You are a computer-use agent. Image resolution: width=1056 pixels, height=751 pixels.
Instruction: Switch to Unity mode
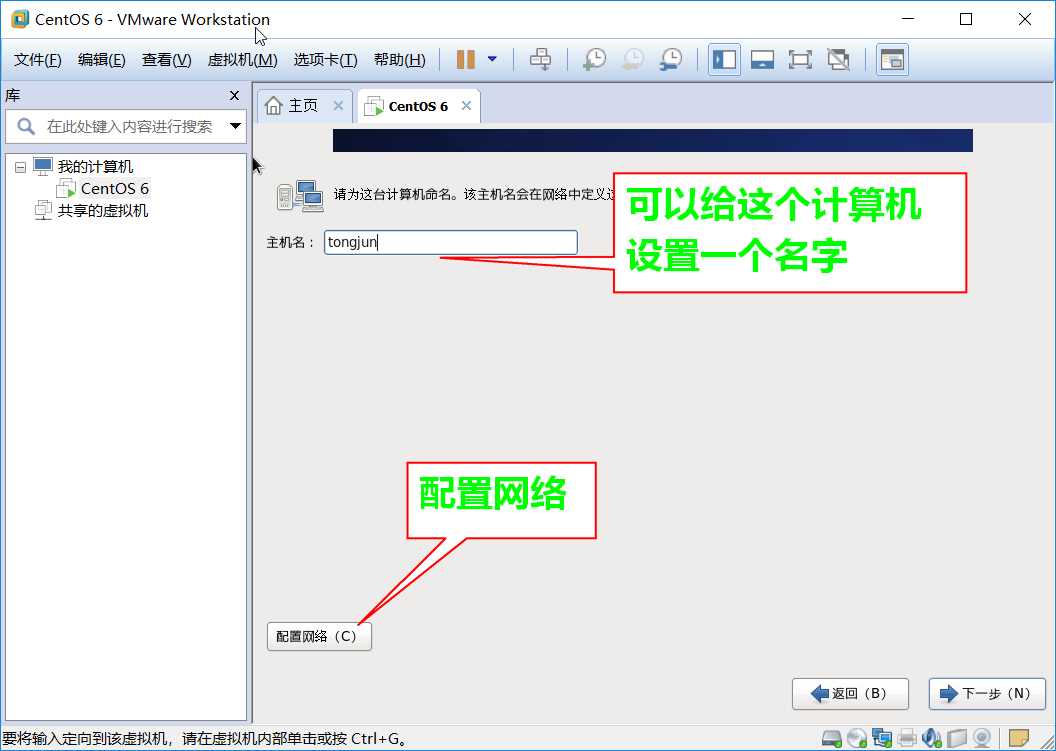click(x=838, y=60)
